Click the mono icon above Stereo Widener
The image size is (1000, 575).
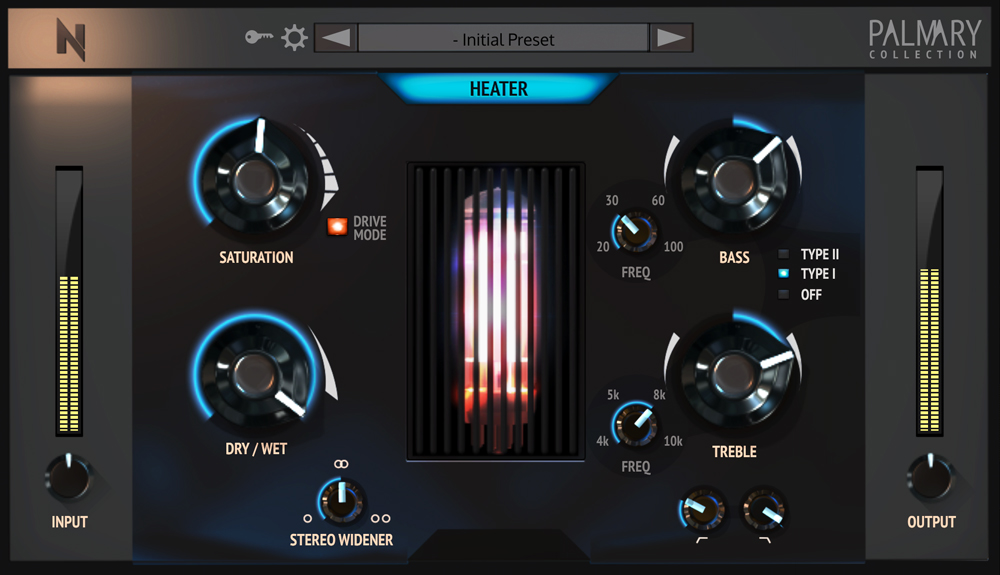(x=341, y=464)
